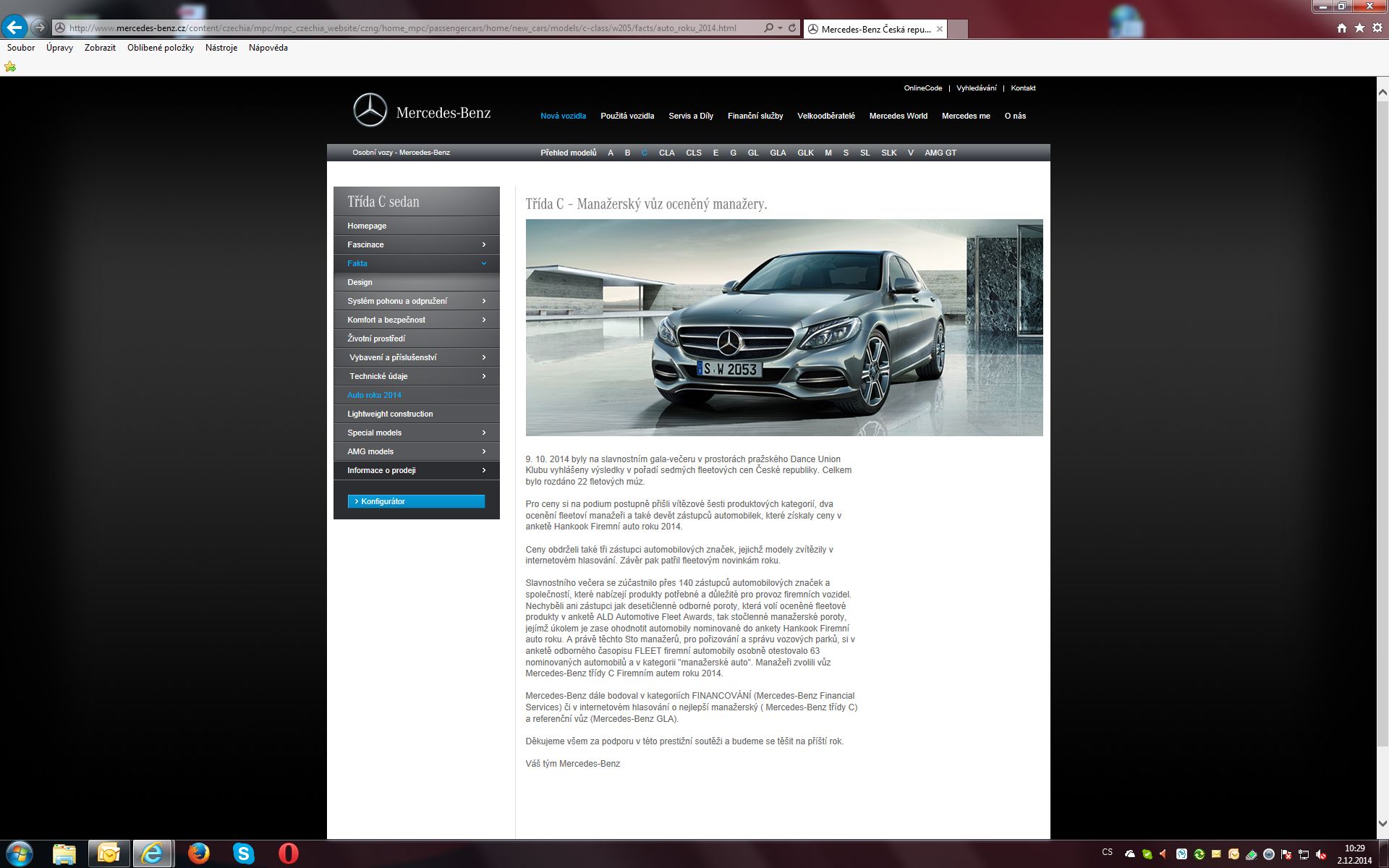Expand Komfort a bezpečnost chevron
Image resolution: width=1389 pixels, height=868 pixels.
click(x=484, y=320)
